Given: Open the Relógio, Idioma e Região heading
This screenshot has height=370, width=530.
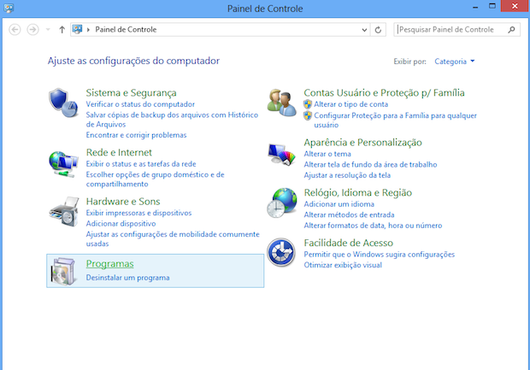Looking at the screenshot, I should [x=358, y=193].
